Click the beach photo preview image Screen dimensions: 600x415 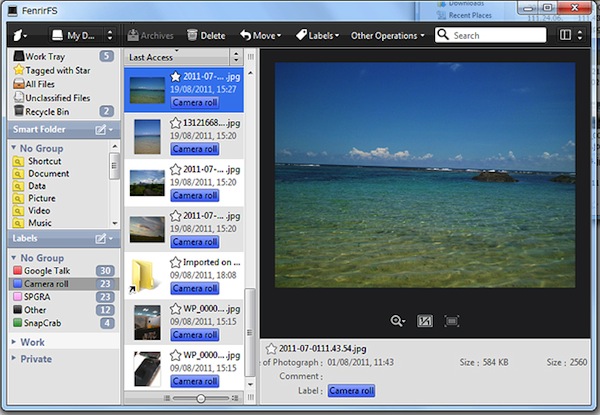tap(425, 175)
